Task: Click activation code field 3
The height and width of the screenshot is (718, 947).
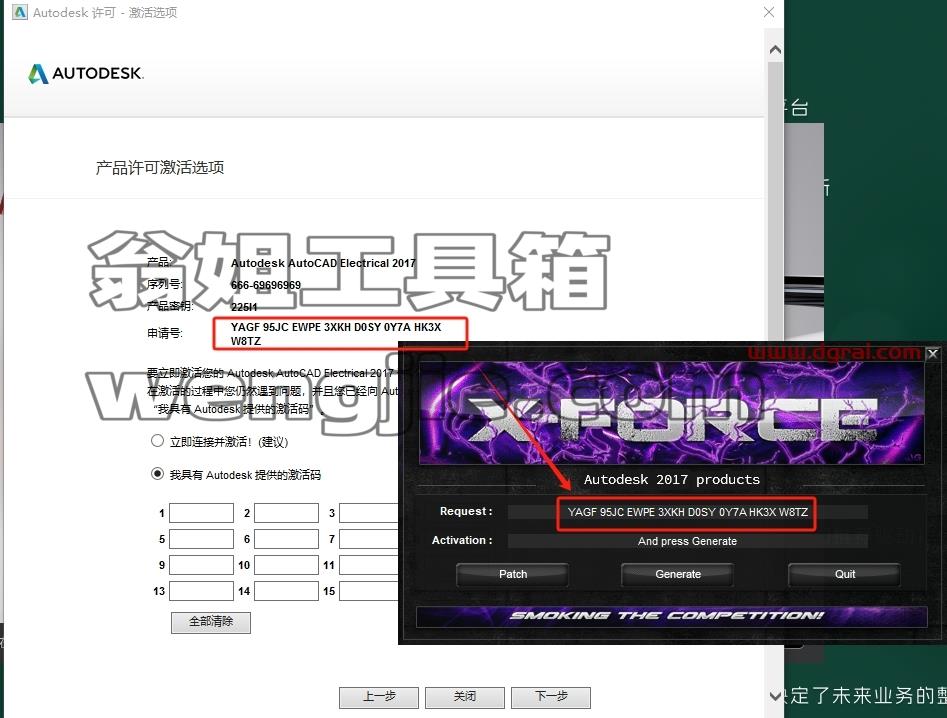Action: (x=368, y=513)
